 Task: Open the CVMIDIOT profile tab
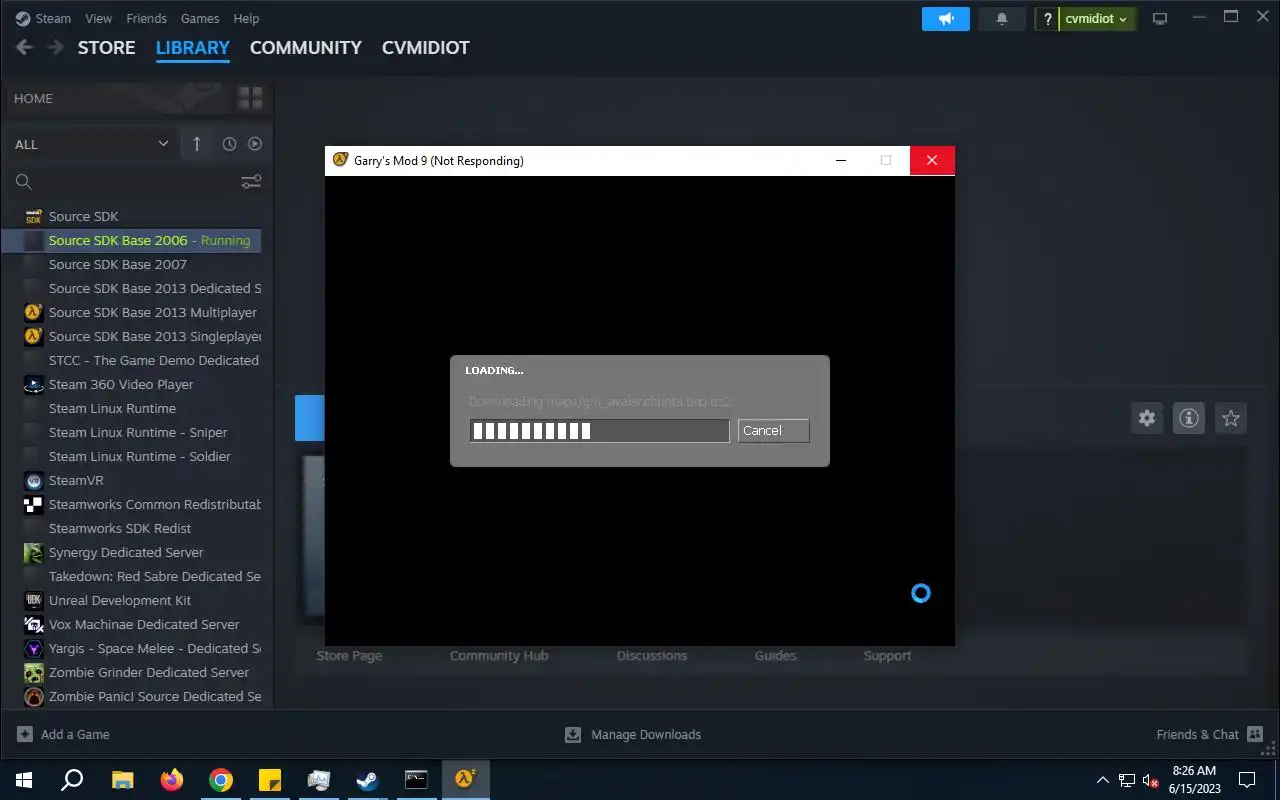click(425, 47)
